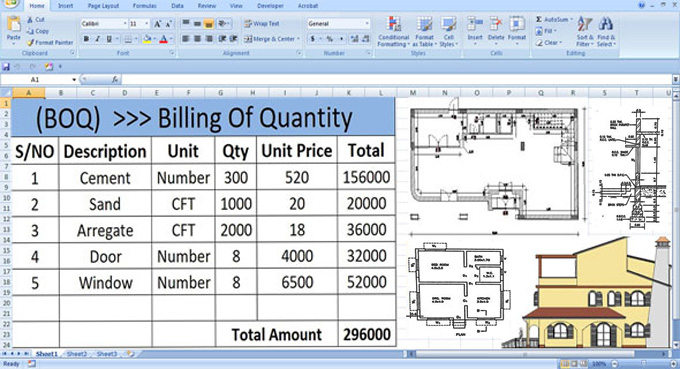680x369 pixels.
Task: Switch to the Formulas tab
Action: [144, 6]
